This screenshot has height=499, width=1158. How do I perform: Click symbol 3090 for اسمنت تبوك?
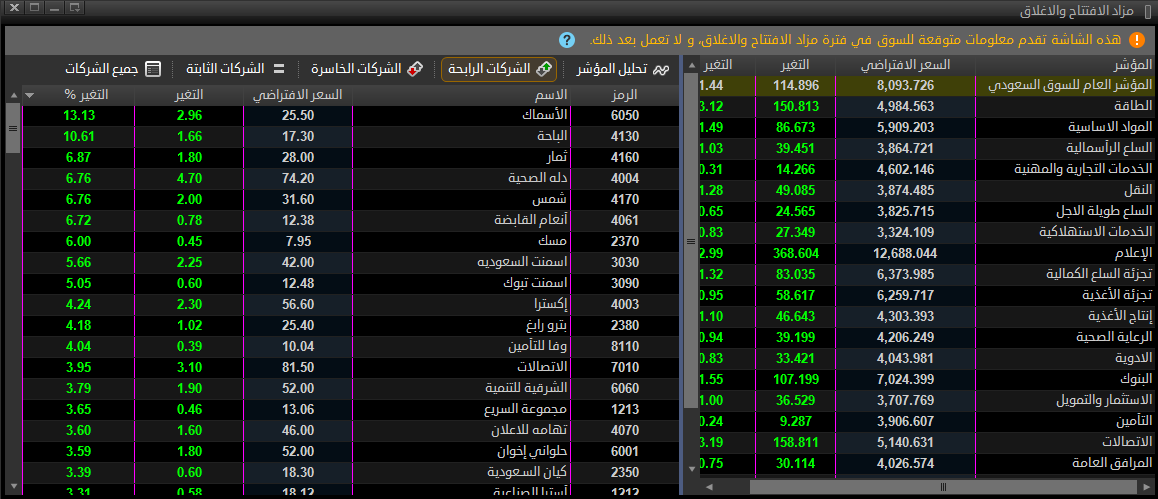(625, 283)
